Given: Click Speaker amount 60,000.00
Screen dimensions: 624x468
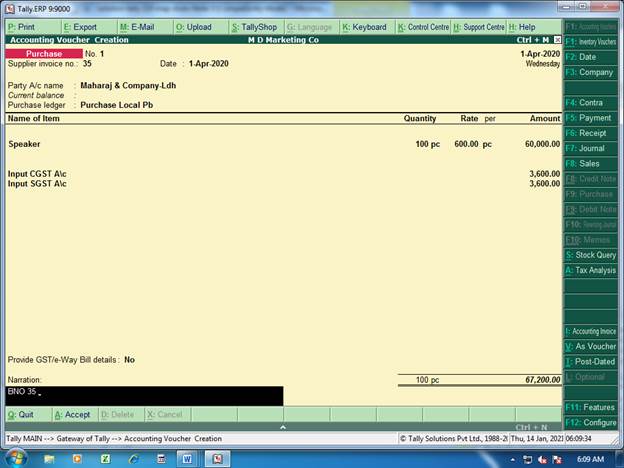Looking at the screenshot, I should point(542,144).
